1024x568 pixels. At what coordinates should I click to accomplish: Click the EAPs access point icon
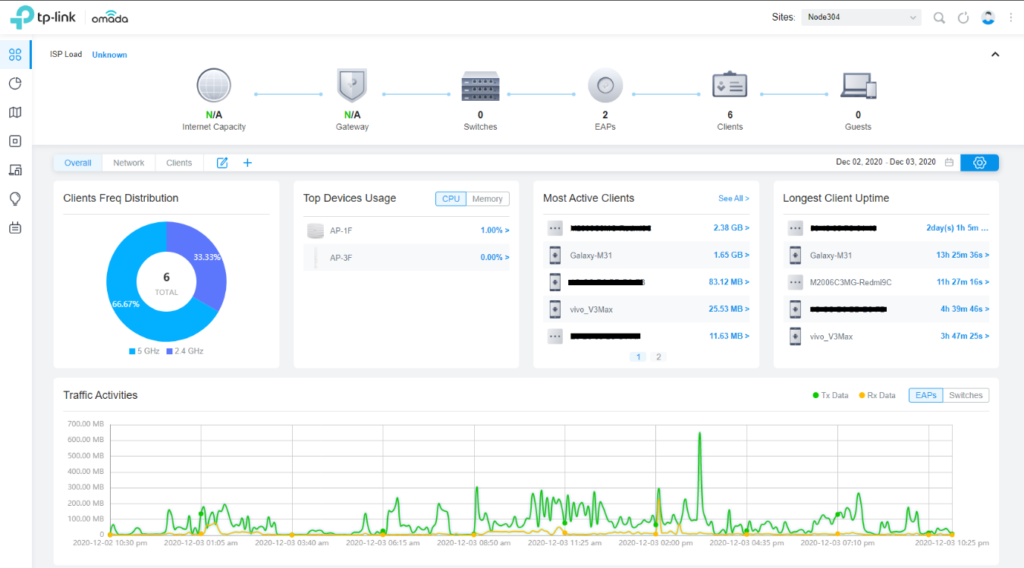pos(605,87)
